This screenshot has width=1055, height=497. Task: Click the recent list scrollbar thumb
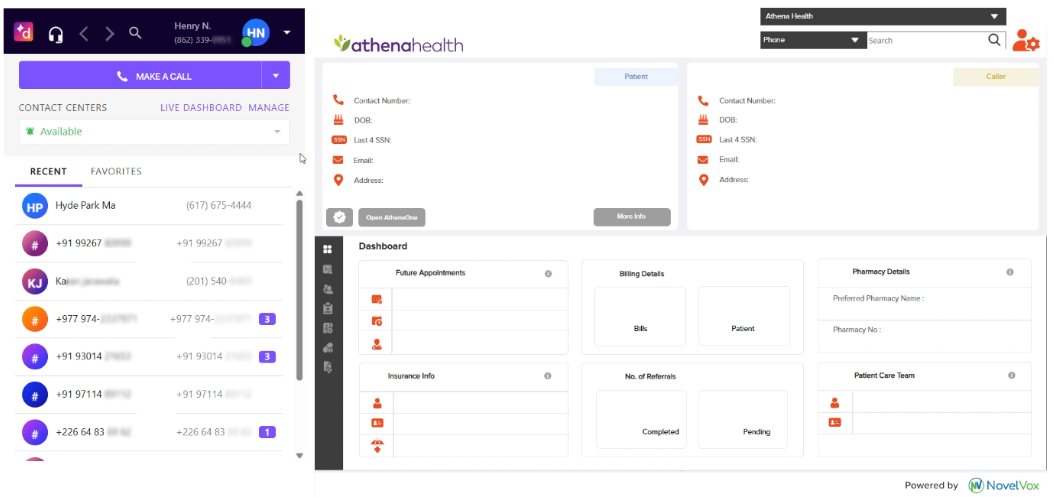point(299,291)
